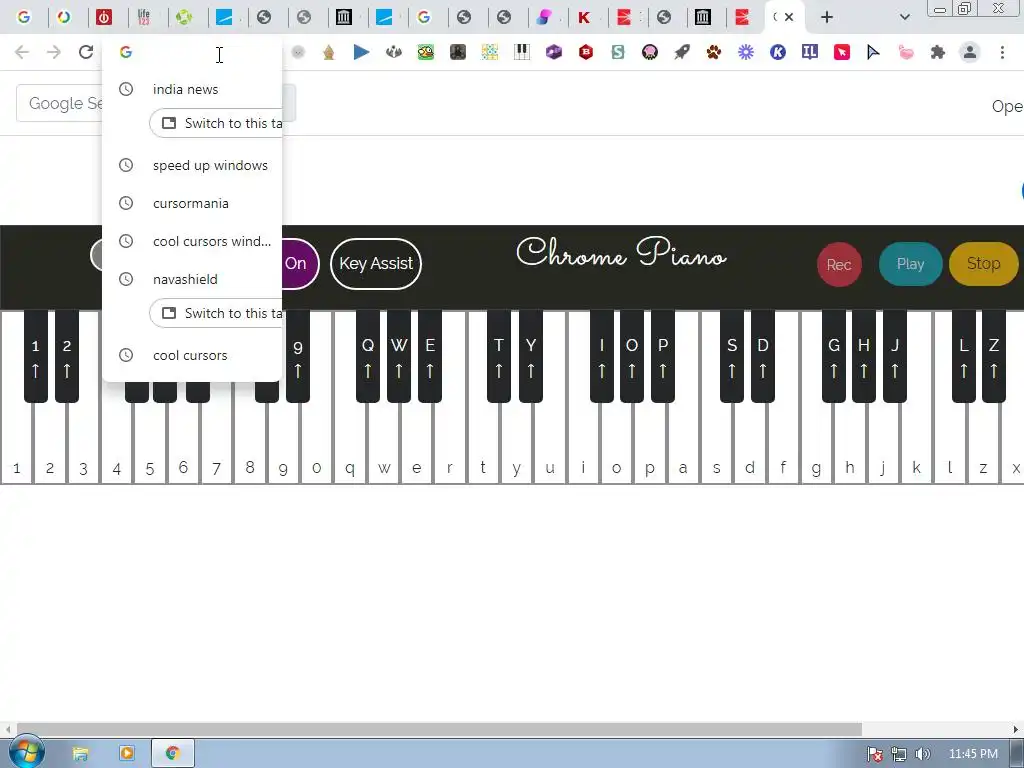Play the black key labeled H
Viewport: 1024px width, 768px height.
click(x=864, y=356)
